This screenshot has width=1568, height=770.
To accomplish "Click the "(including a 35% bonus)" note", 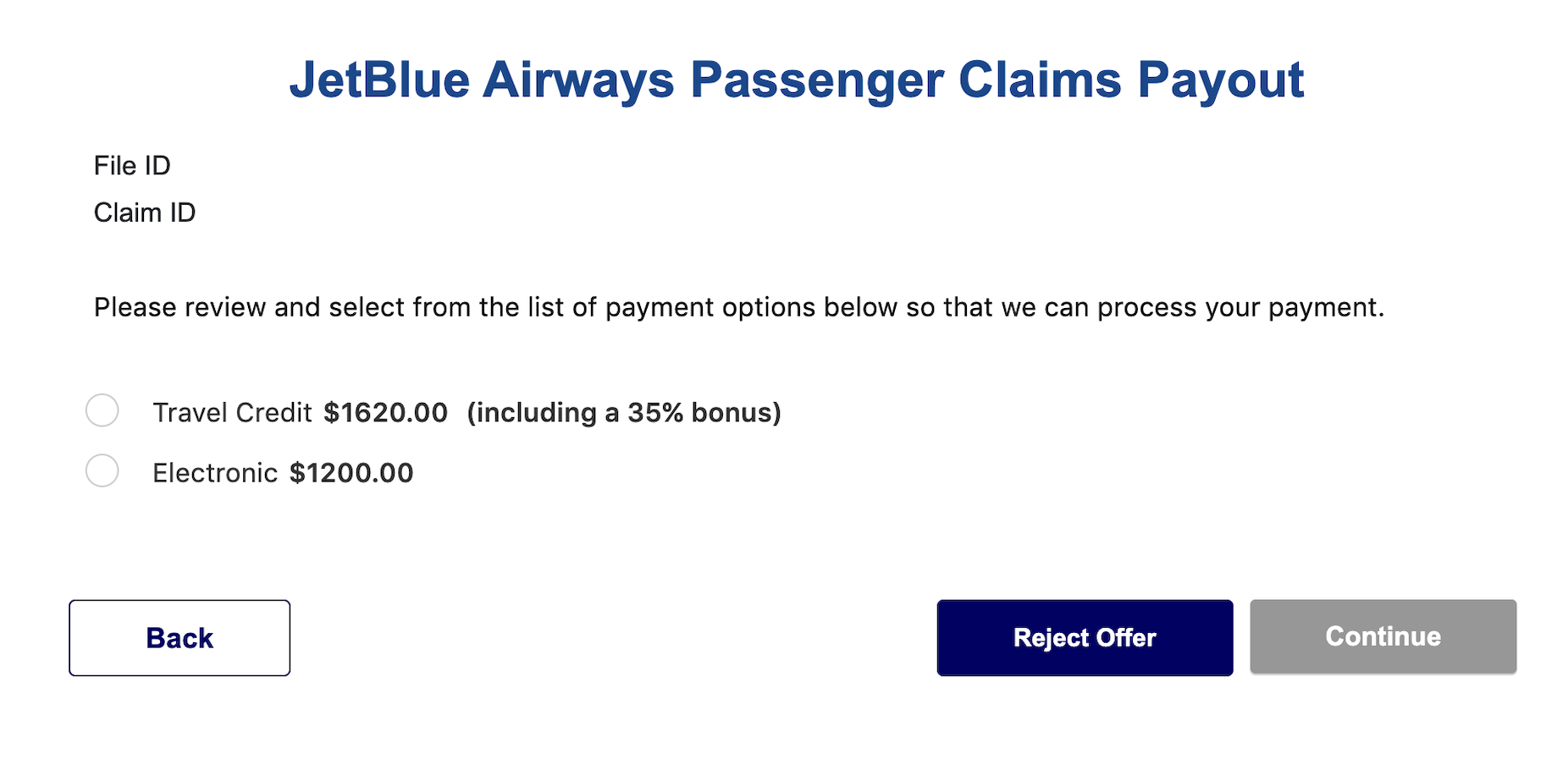I will [x=624, y=413].
